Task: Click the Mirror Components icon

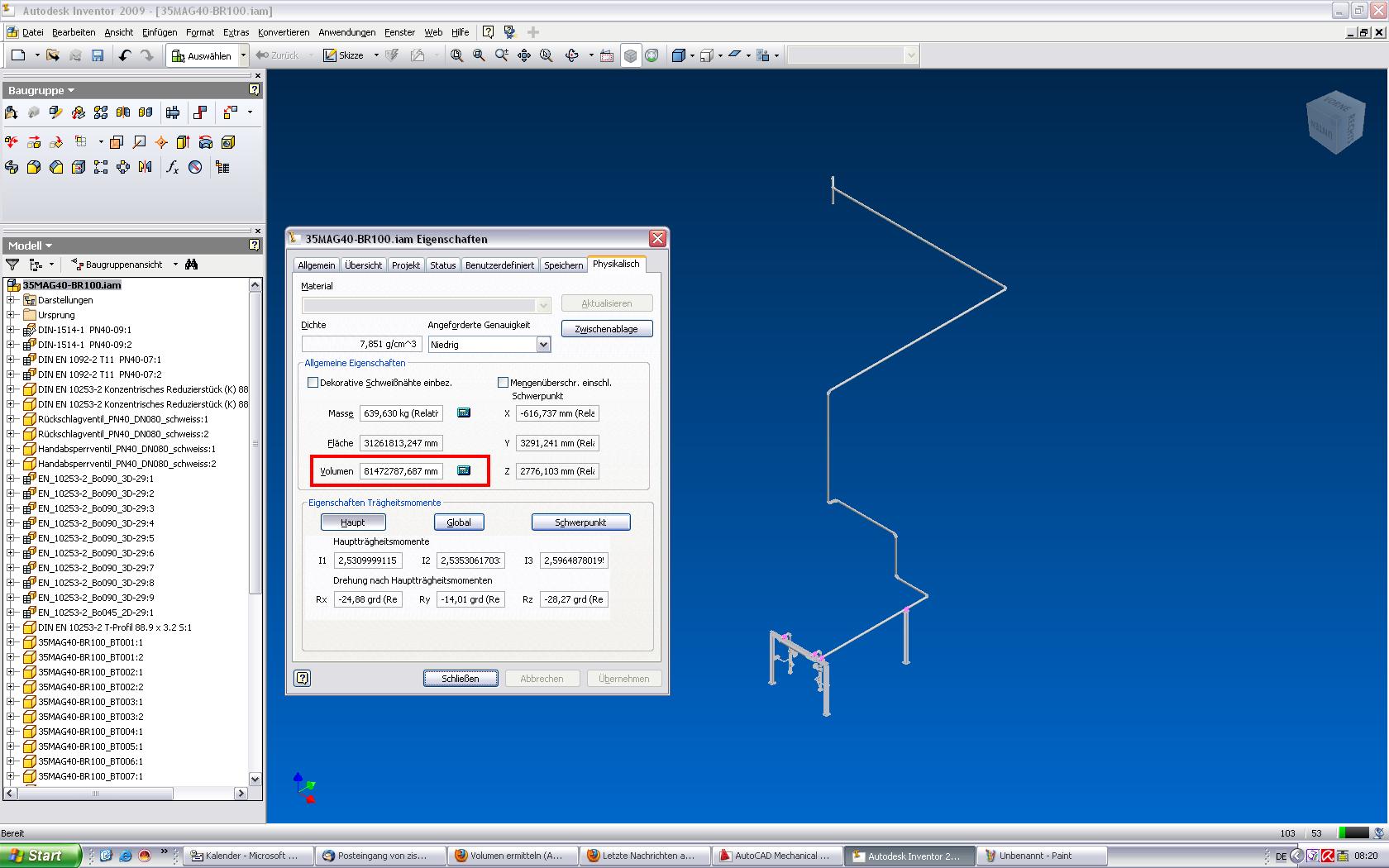Action: click(x=123, y=112)
